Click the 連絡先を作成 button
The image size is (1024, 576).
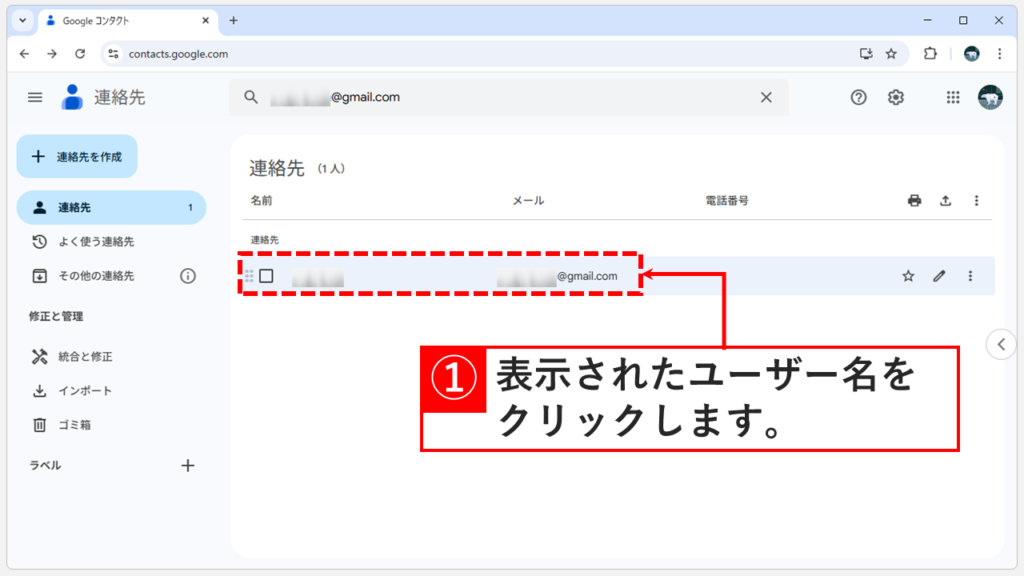pyautogui.click(x=77, y=156)
